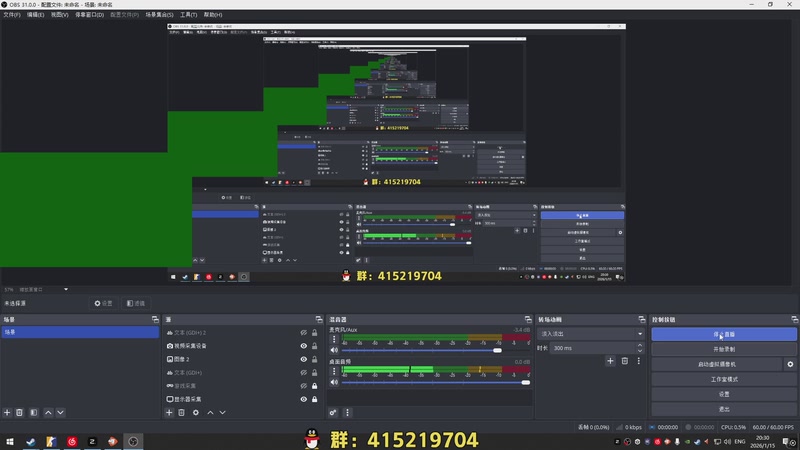Pop out the Scene Transitions dock
The height and width of the screenshot is (450, 800).
(x=642, y=319)
